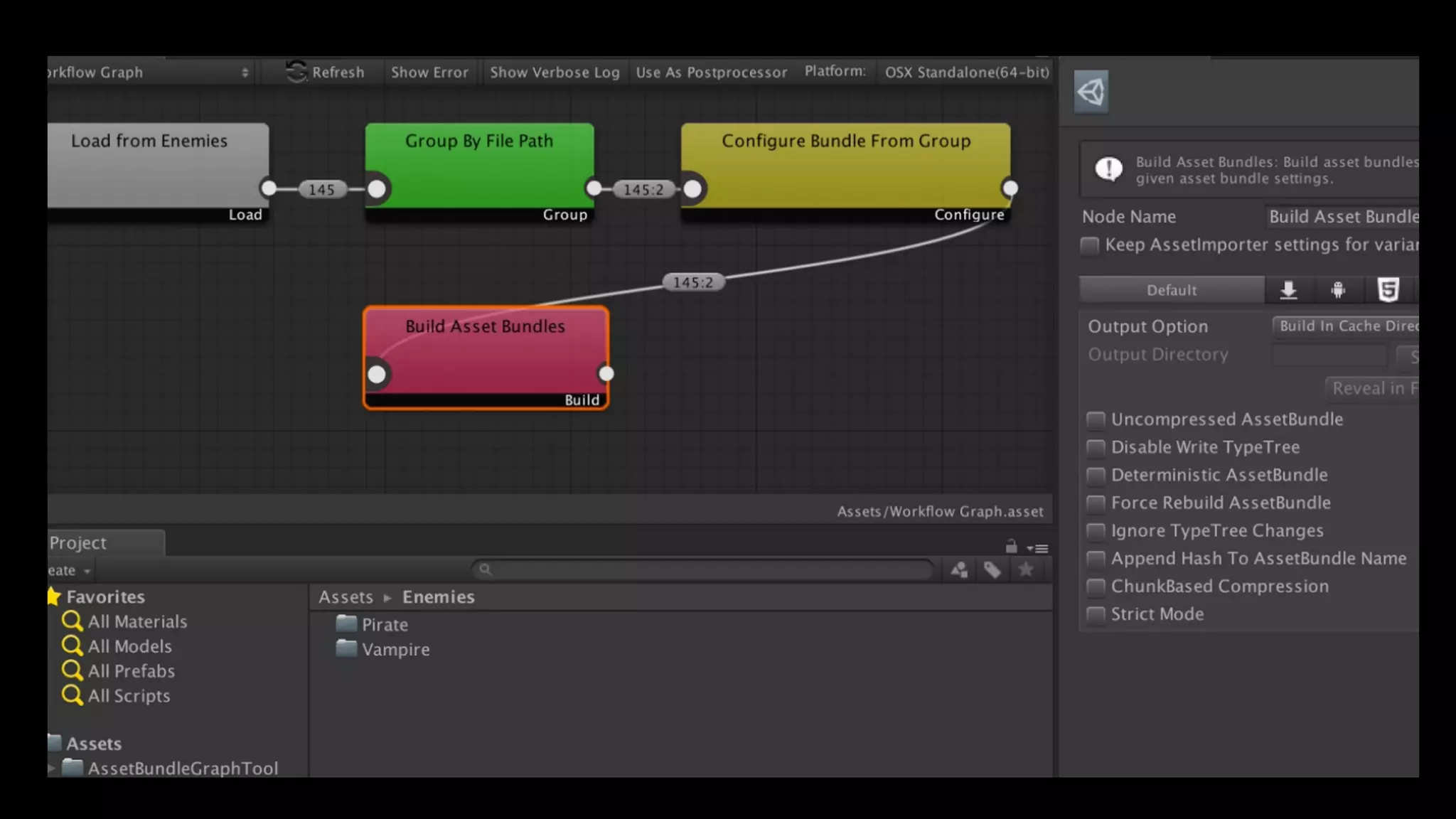Toggle the Project panel lock icon
Image resolution: width=1456 pixels, height=819 pixels.
point(1011,547)
